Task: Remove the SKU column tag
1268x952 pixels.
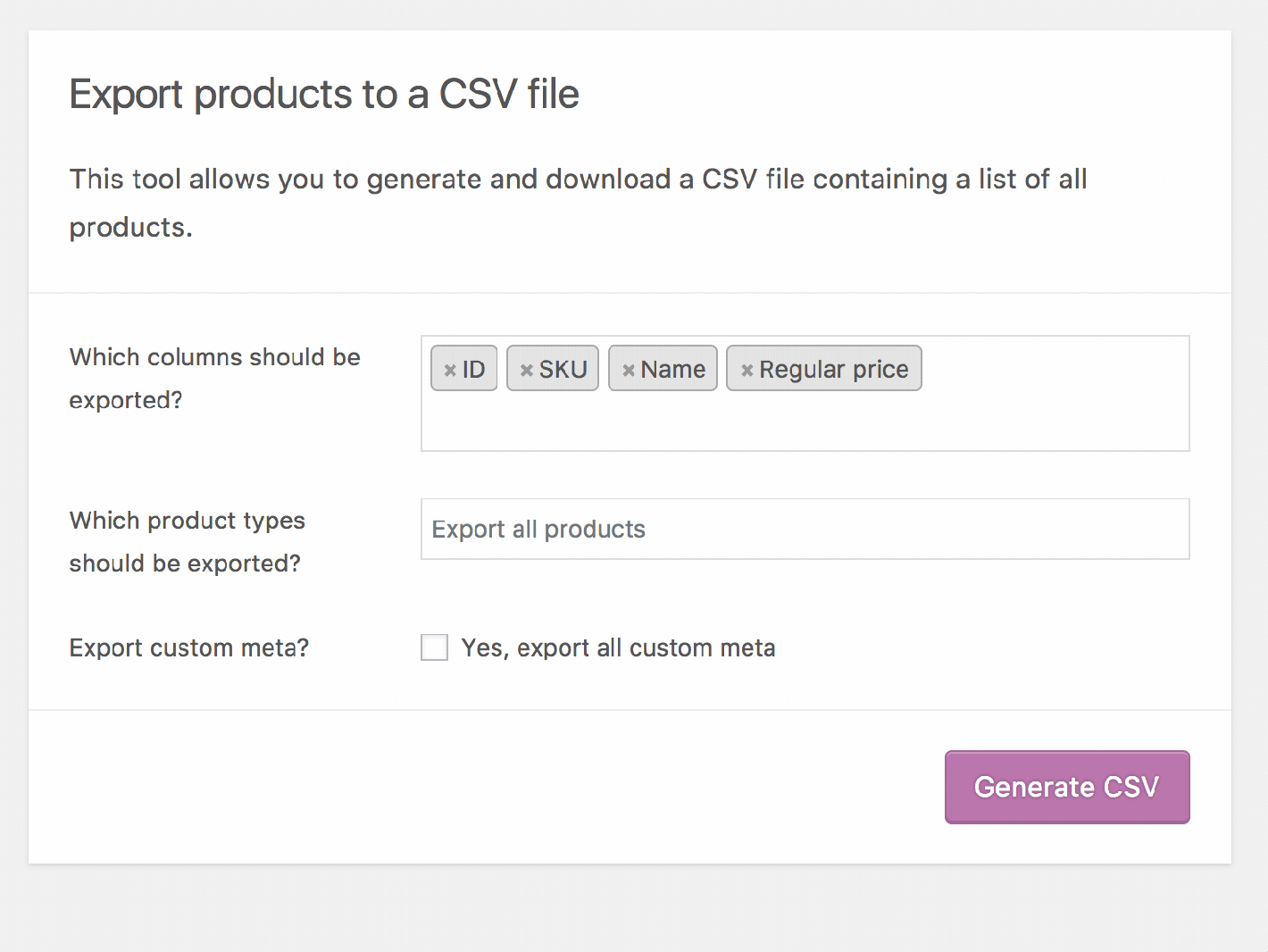Action: [526, 370]
